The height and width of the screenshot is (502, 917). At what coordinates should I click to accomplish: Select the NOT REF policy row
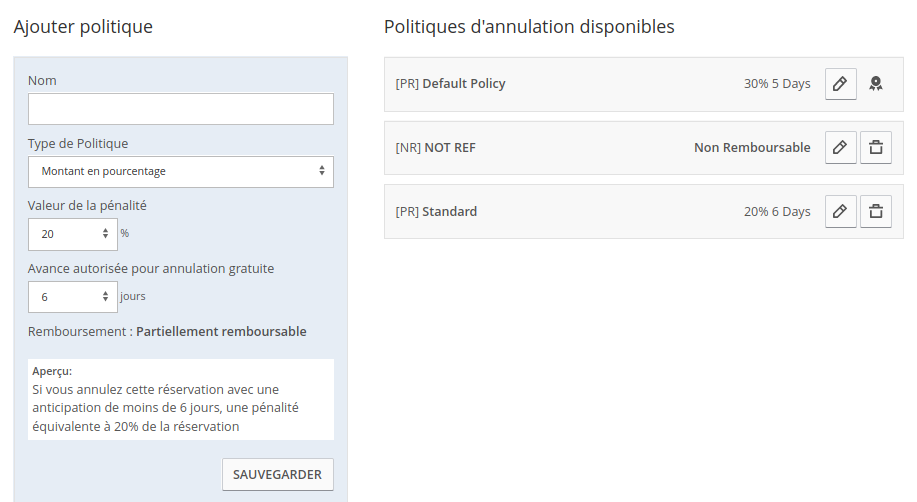[643, 148]
